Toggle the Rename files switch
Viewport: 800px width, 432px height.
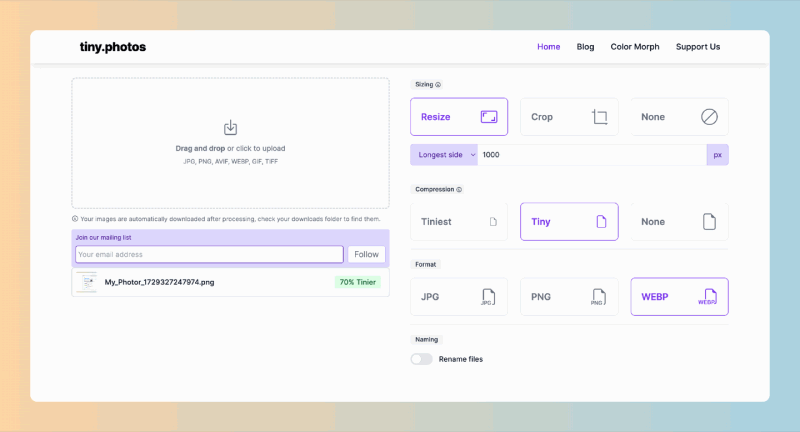[421, 359]
